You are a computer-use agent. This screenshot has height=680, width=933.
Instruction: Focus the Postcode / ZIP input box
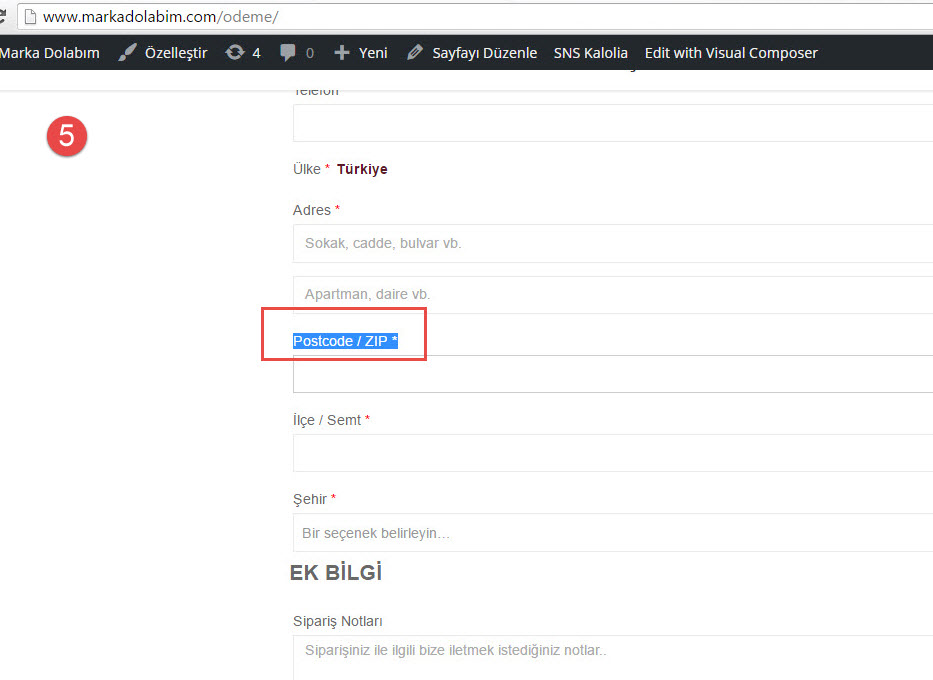612,374
